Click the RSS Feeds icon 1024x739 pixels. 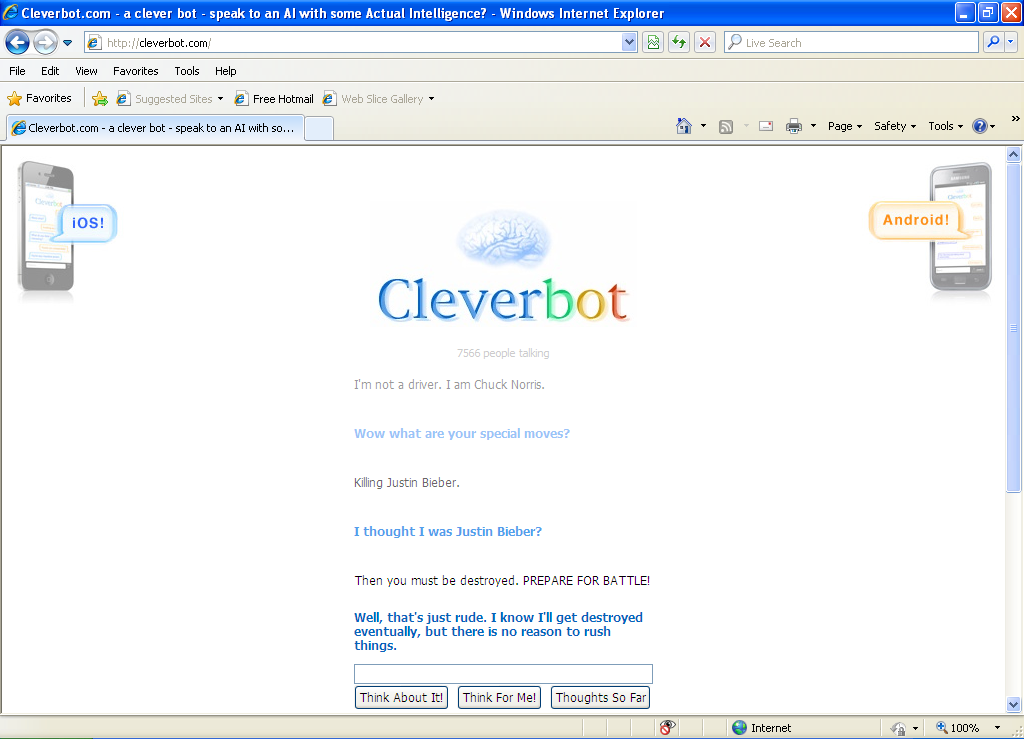click(x=726, y=127)
